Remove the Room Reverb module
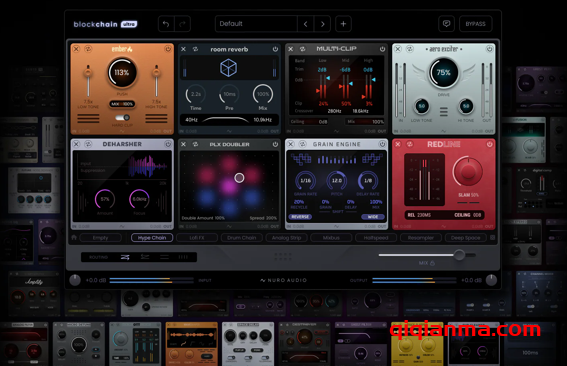Screen dimensions: 567x366 pyautogui.click(x=183, y=49)
